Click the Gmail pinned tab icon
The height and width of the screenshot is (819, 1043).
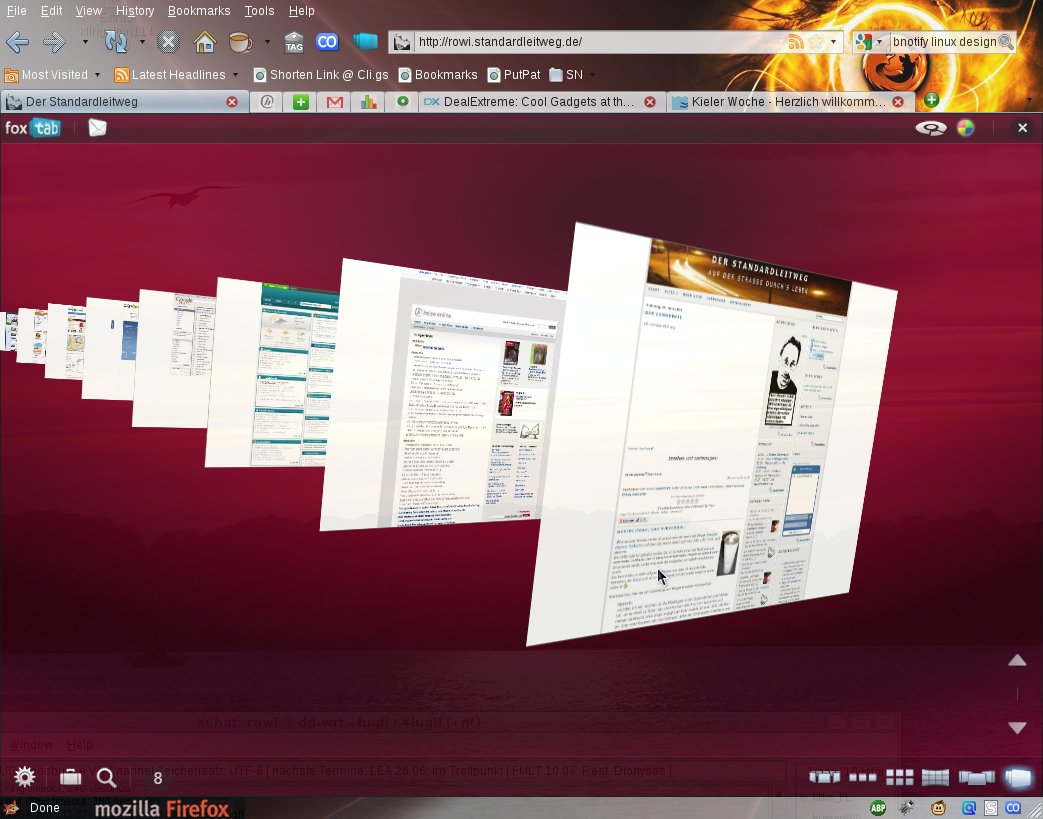coord(335,101)
